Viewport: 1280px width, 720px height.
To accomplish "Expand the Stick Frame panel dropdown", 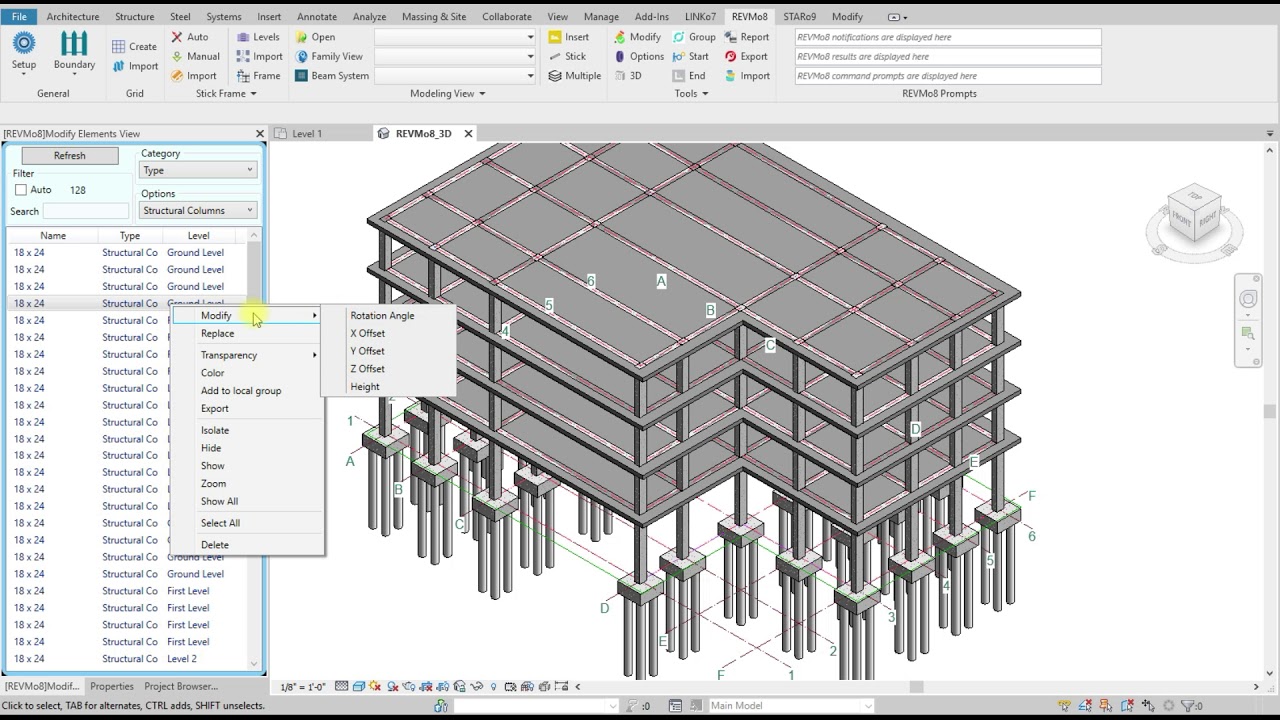I will (x=226, y=93).
